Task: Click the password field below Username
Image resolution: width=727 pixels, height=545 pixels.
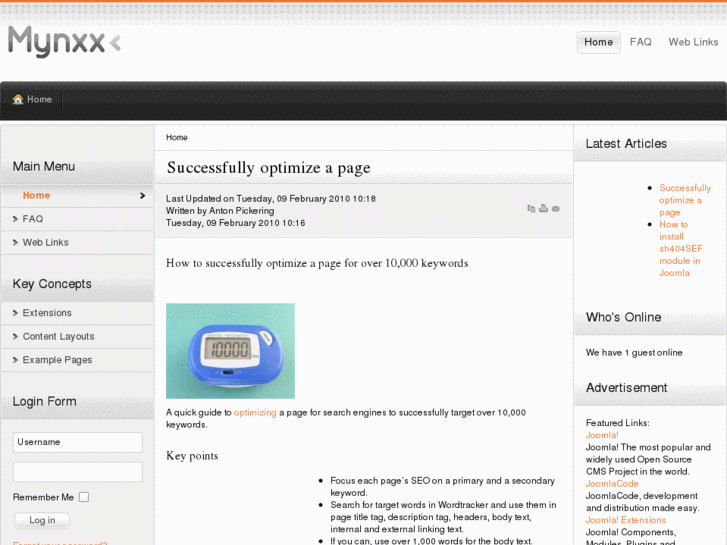Action: (x=77, y=472)
